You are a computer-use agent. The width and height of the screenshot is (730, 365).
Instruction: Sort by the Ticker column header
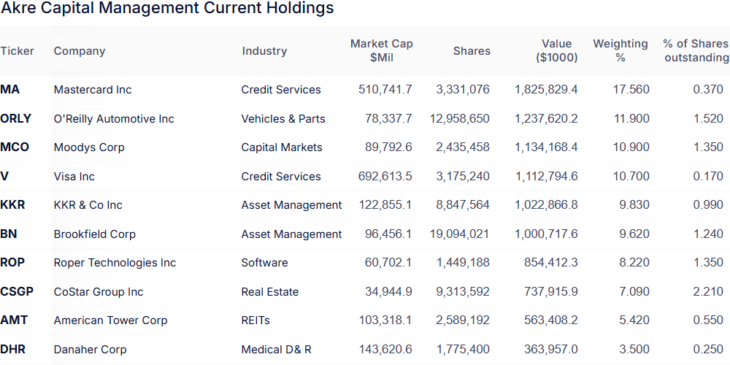point(17,51)
